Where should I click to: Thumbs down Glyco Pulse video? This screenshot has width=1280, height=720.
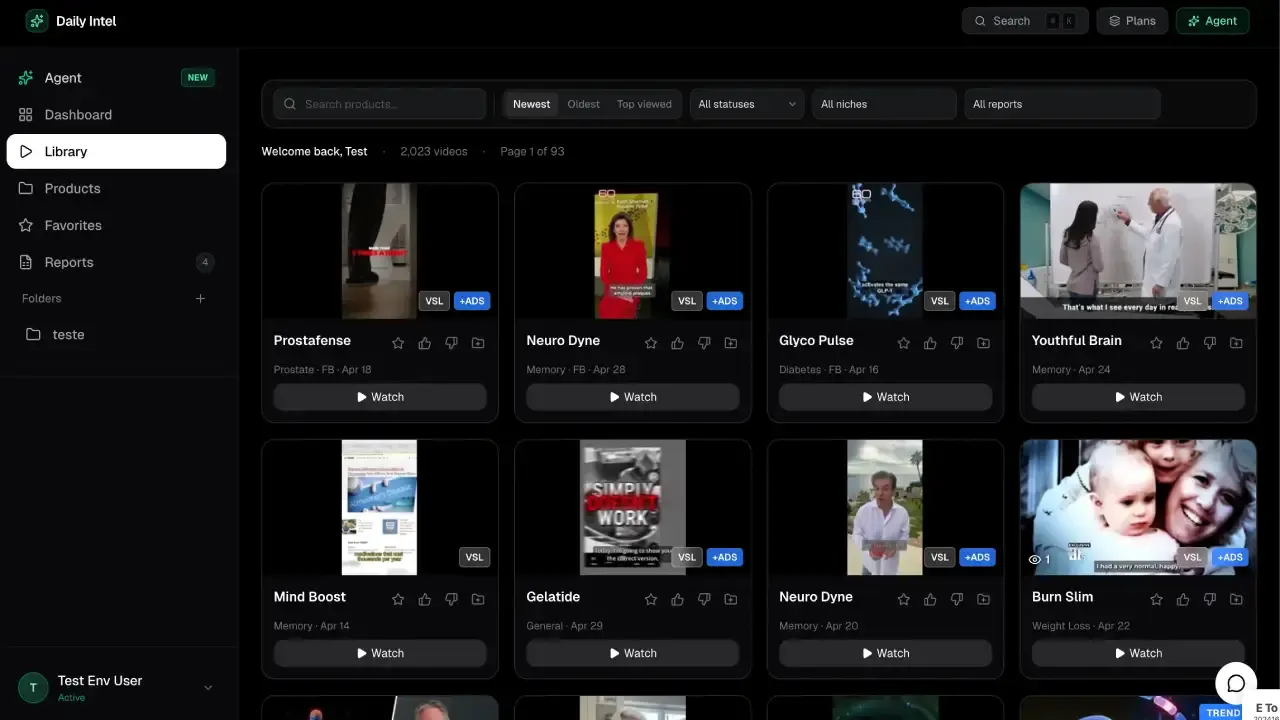(957, 343)
